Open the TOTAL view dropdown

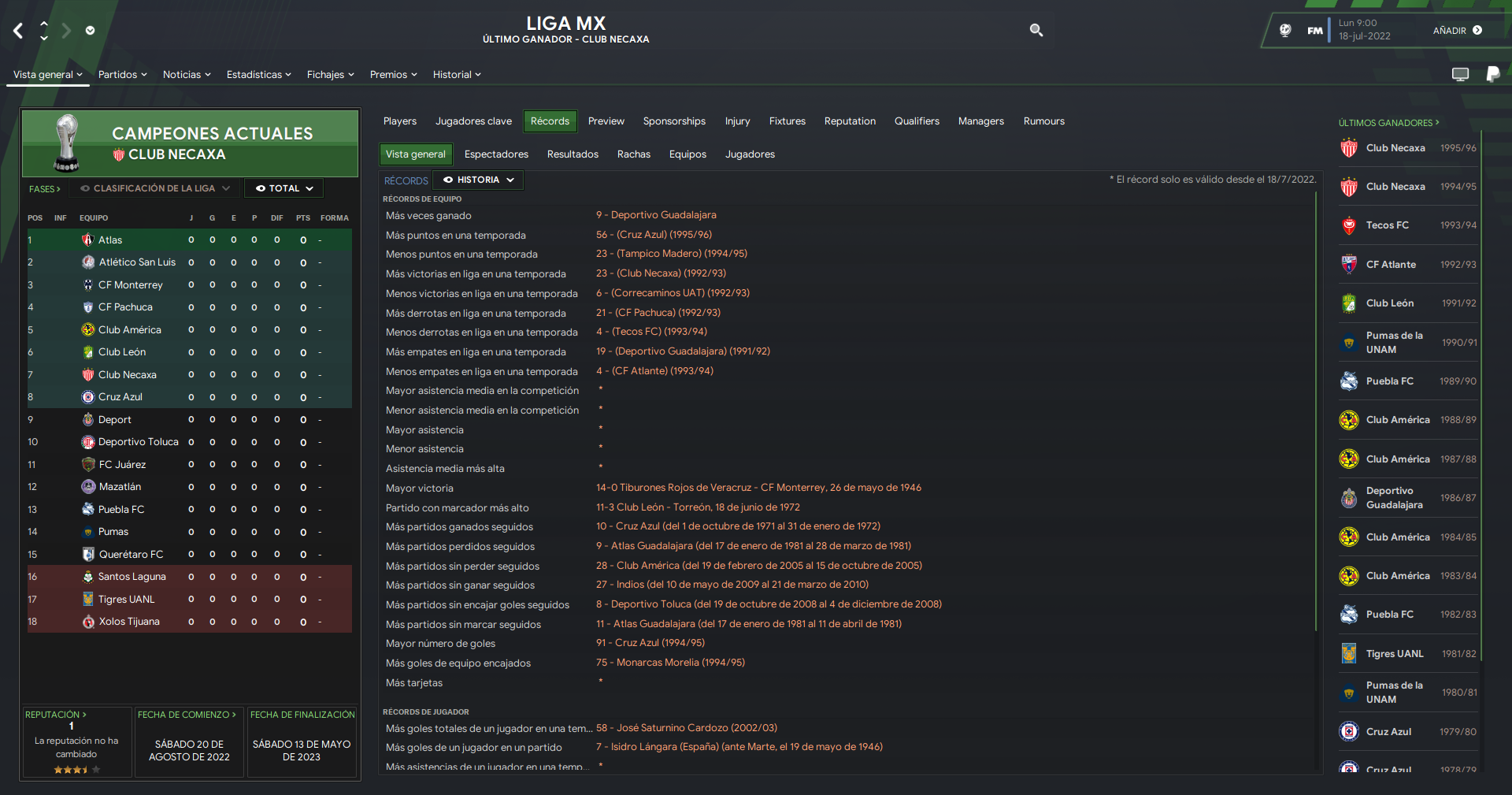(x=284, y=188)
